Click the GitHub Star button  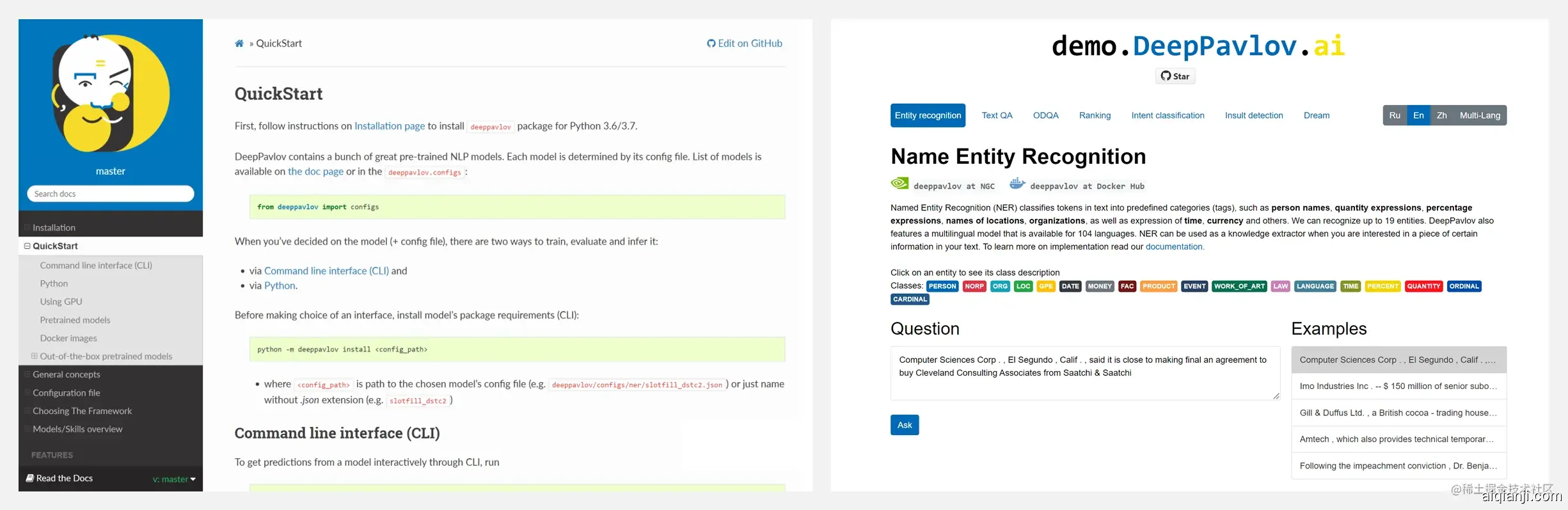coord(1175,76)
